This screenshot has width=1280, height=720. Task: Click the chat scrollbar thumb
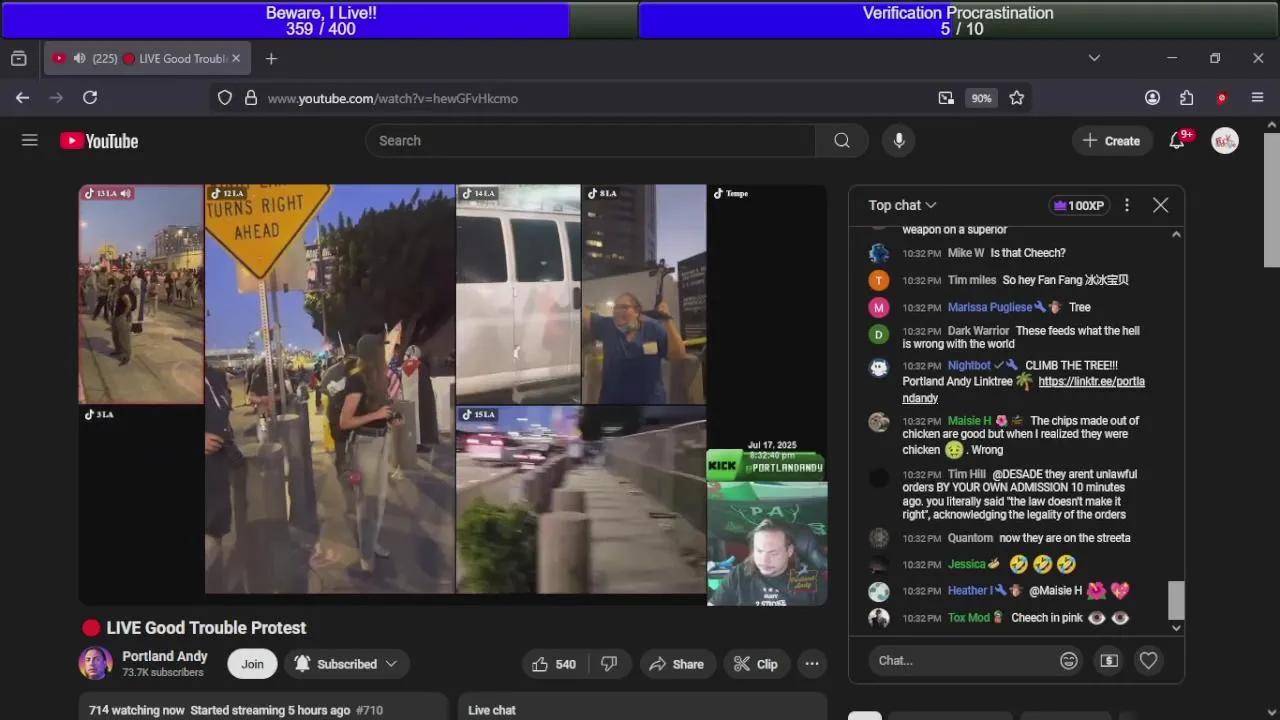1176,600
